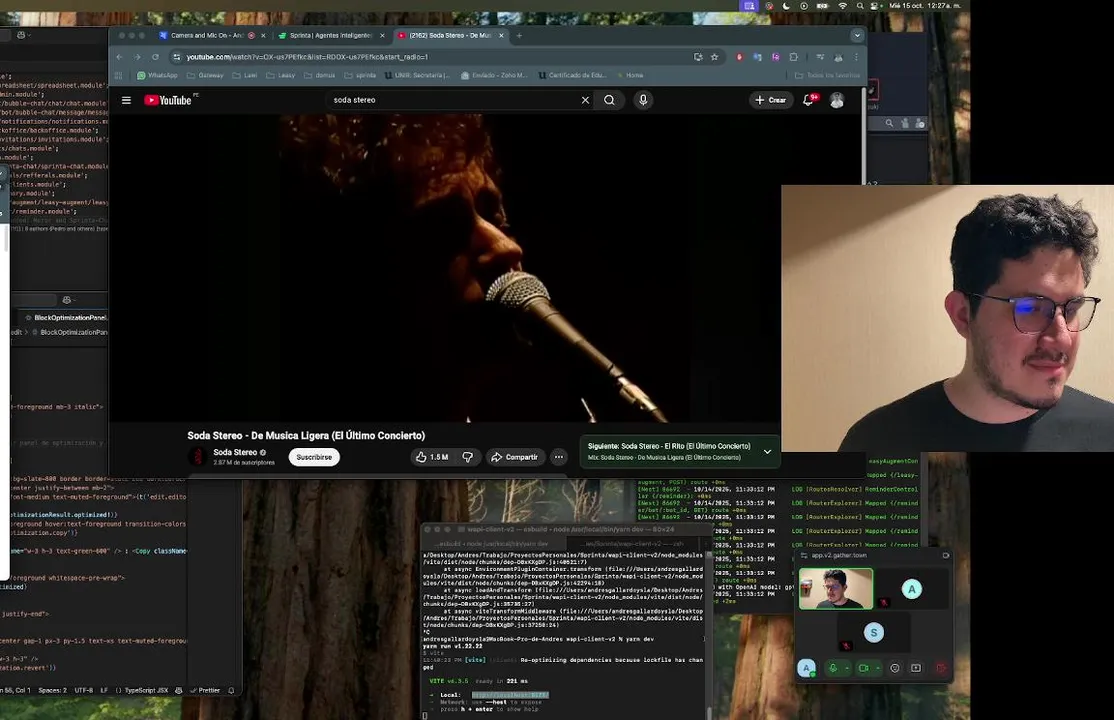
Task: Select the Soda Stereo YouTube tab
Action: (x=450, y=36)
